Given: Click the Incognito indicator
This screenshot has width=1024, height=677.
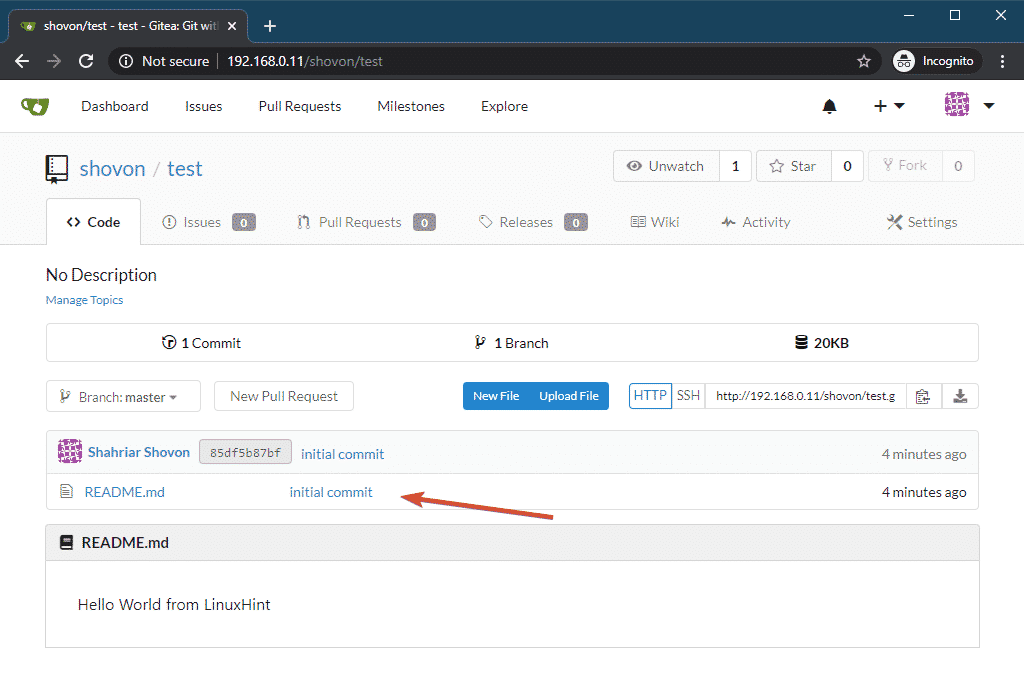Looking at the screenshot, I should [937, 61].
